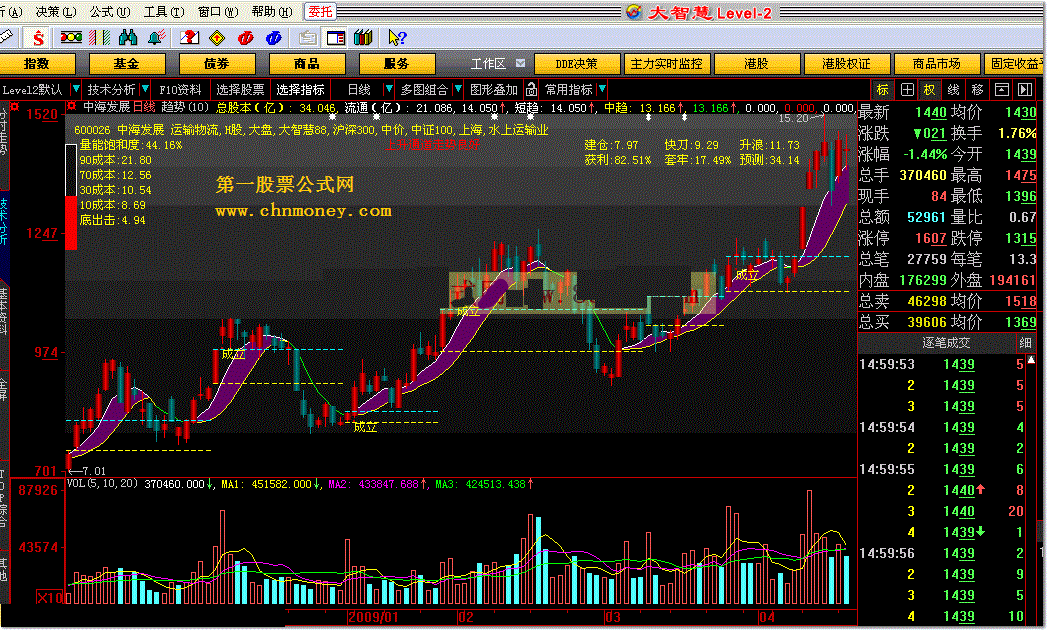Viewport: 1050px width, 632px height.
Task: Toggle the 移 move button
Action: click(978, 90)
